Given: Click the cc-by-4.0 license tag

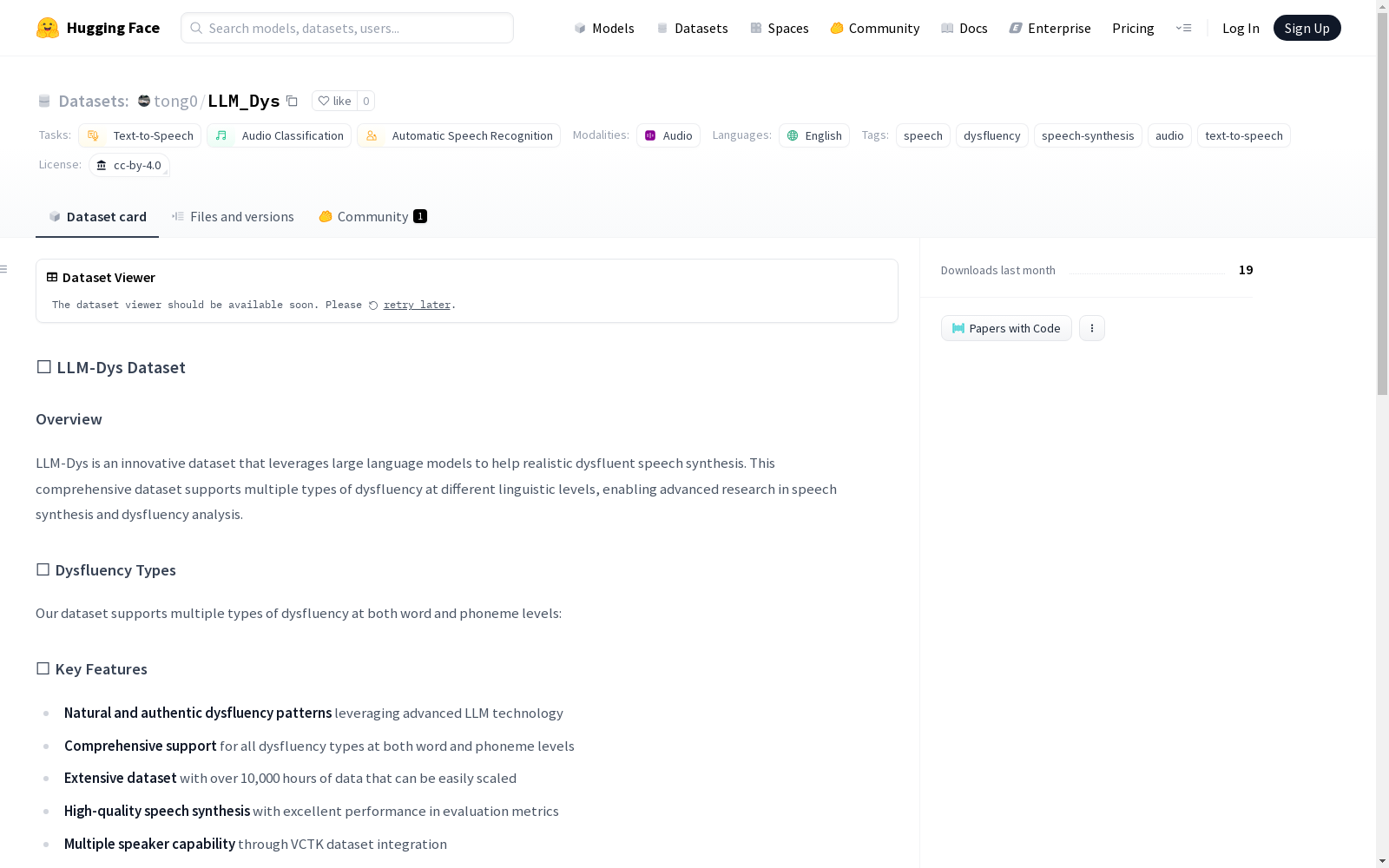Looking at the screenshot, I should tap(129, 165).
